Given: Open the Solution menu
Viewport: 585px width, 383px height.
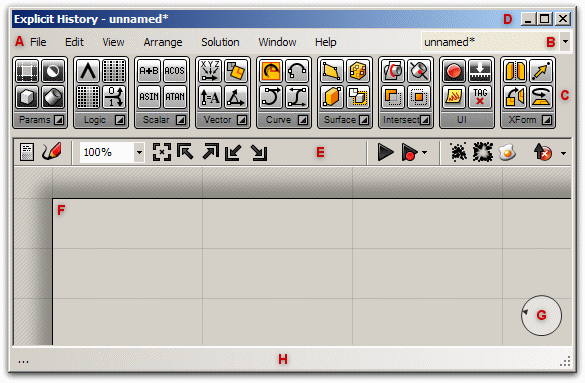Looking at the screenshot, I should 220,42.
